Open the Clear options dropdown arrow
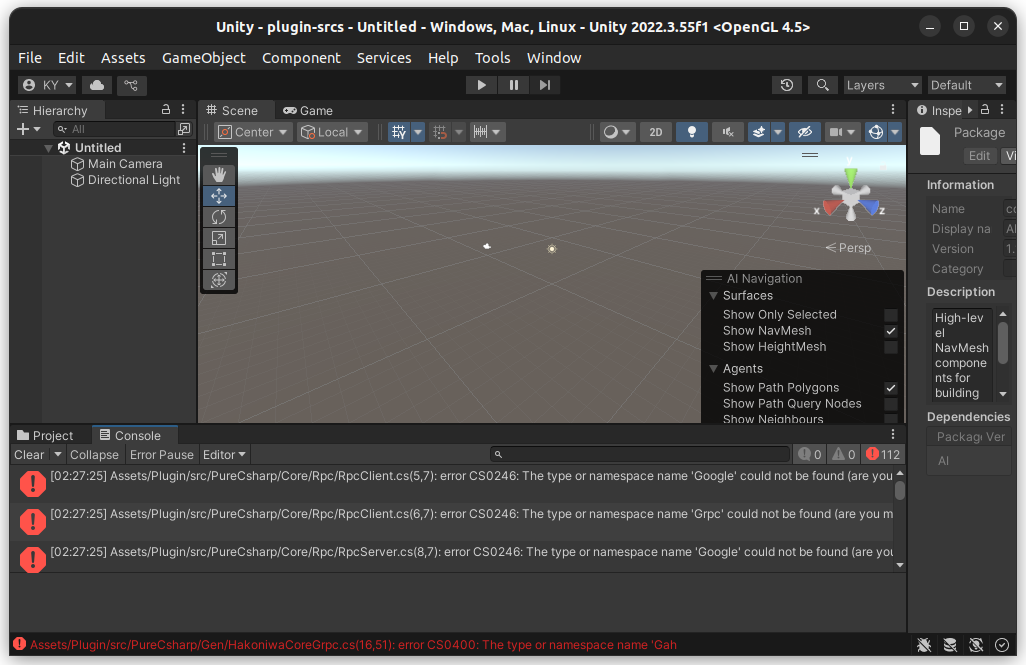 pyautogui.click(x=58, y=454)
